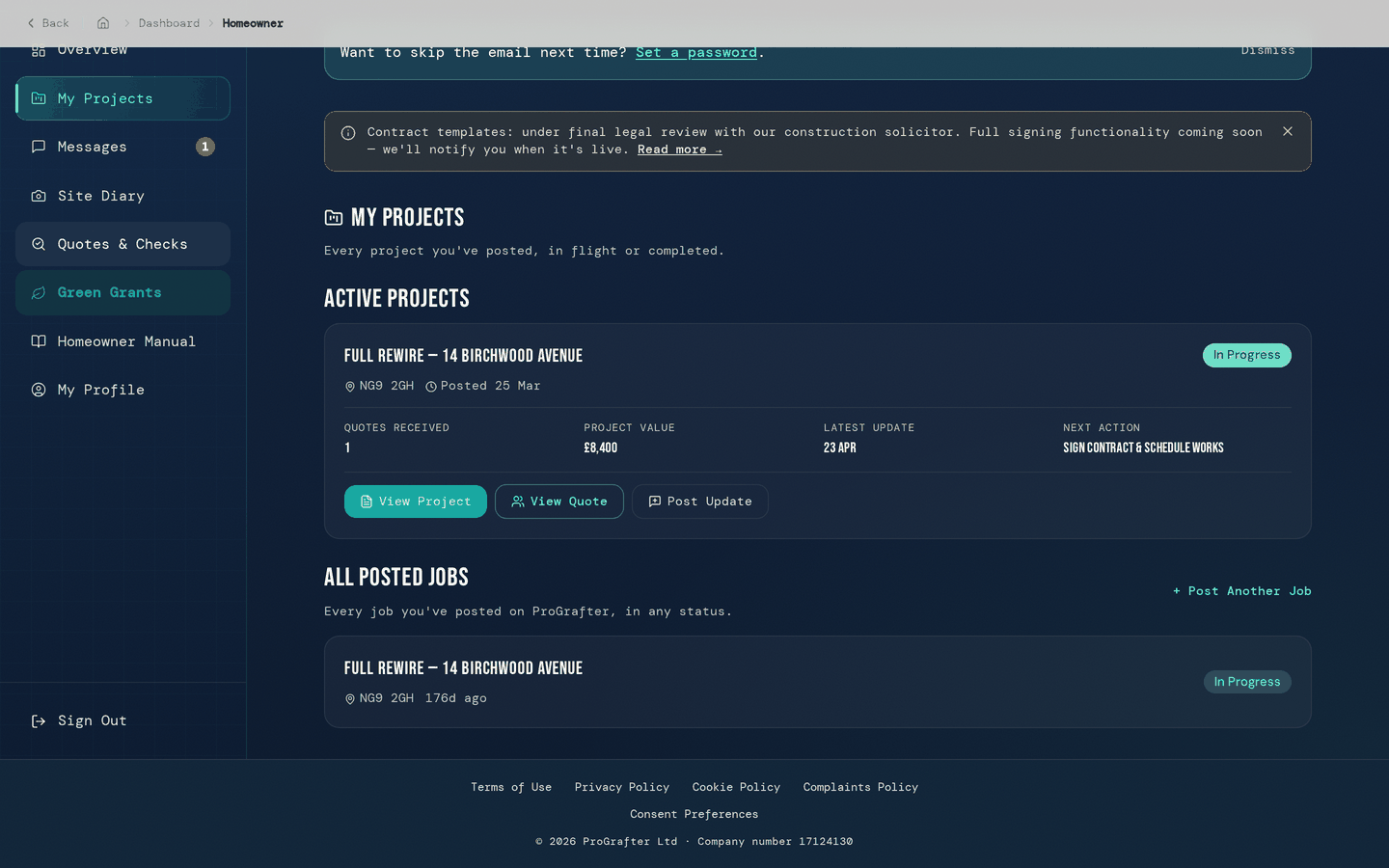1389x868 pixels.
Task: Click the Homeowner breadcrumb label
Action: click(x=253, y=23)
